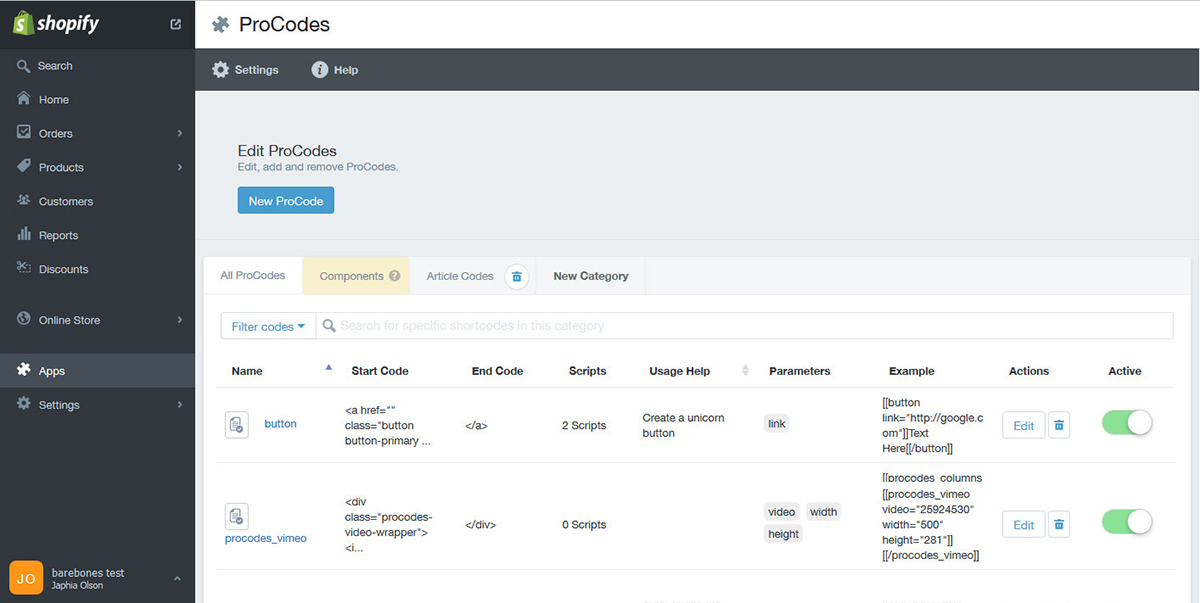This screenshot has width=1200, height=603.
Task: Open store in new window icon
Action: pyautogui.click(x=176, y=24)
